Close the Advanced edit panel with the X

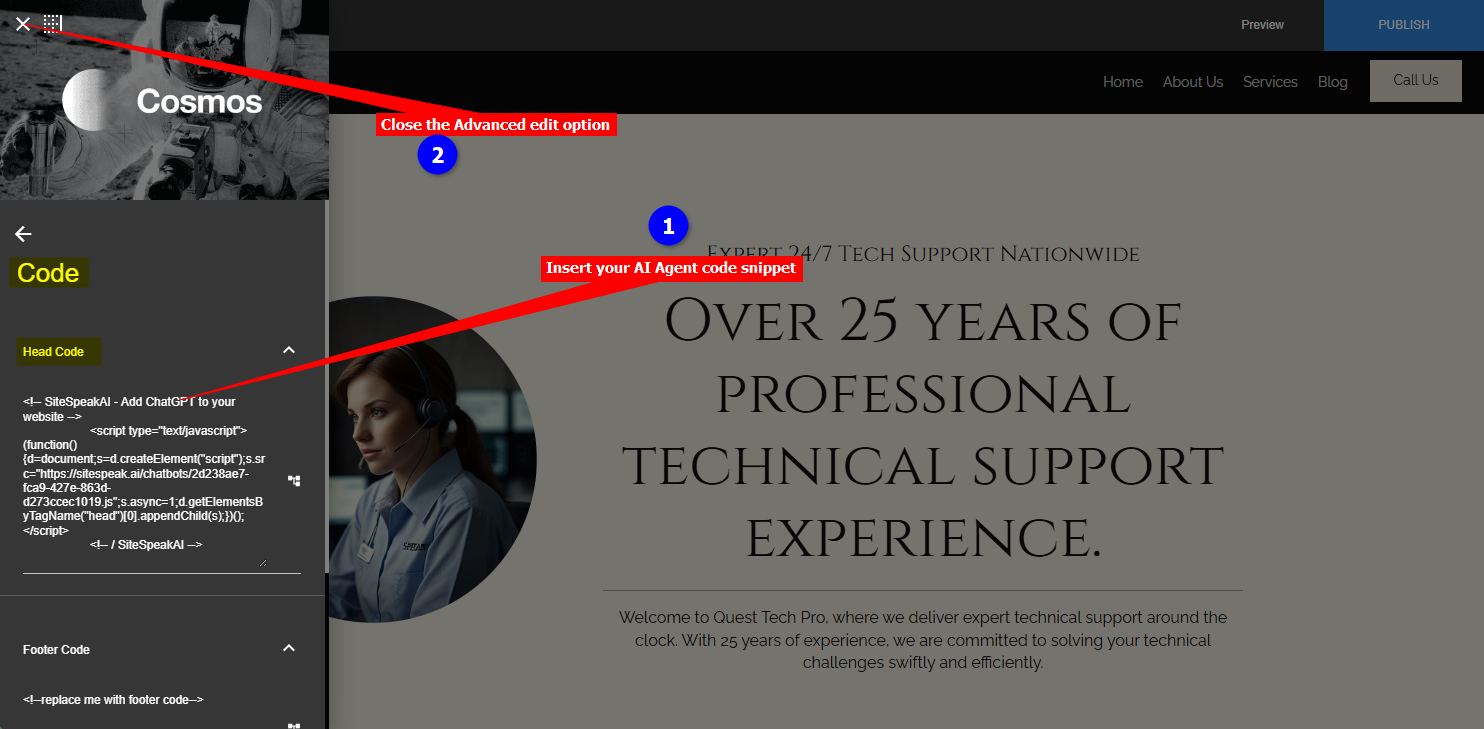pos(22,24)
